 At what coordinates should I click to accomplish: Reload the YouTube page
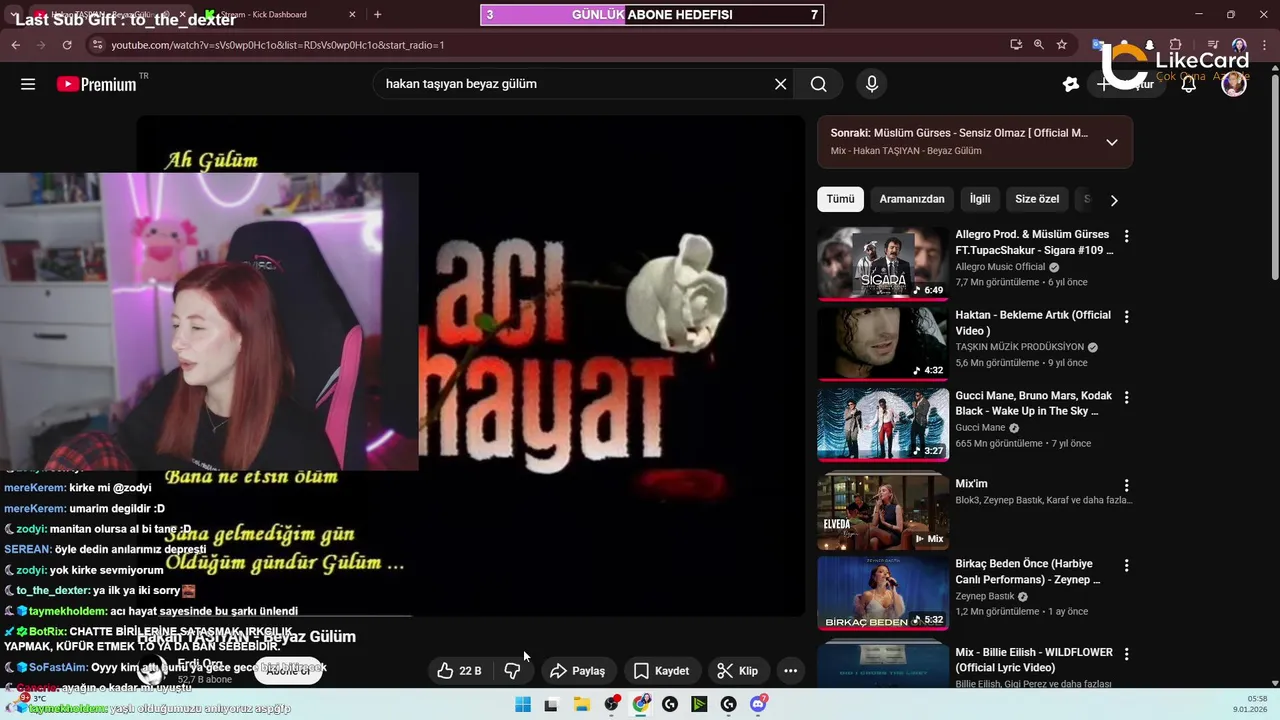pyautogui.click(x=67, y=45)
